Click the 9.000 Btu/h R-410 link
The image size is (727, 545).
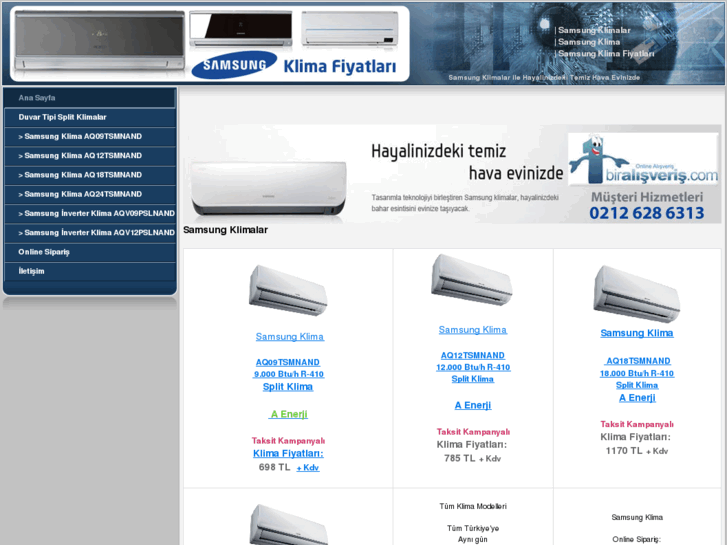(288, 374)
